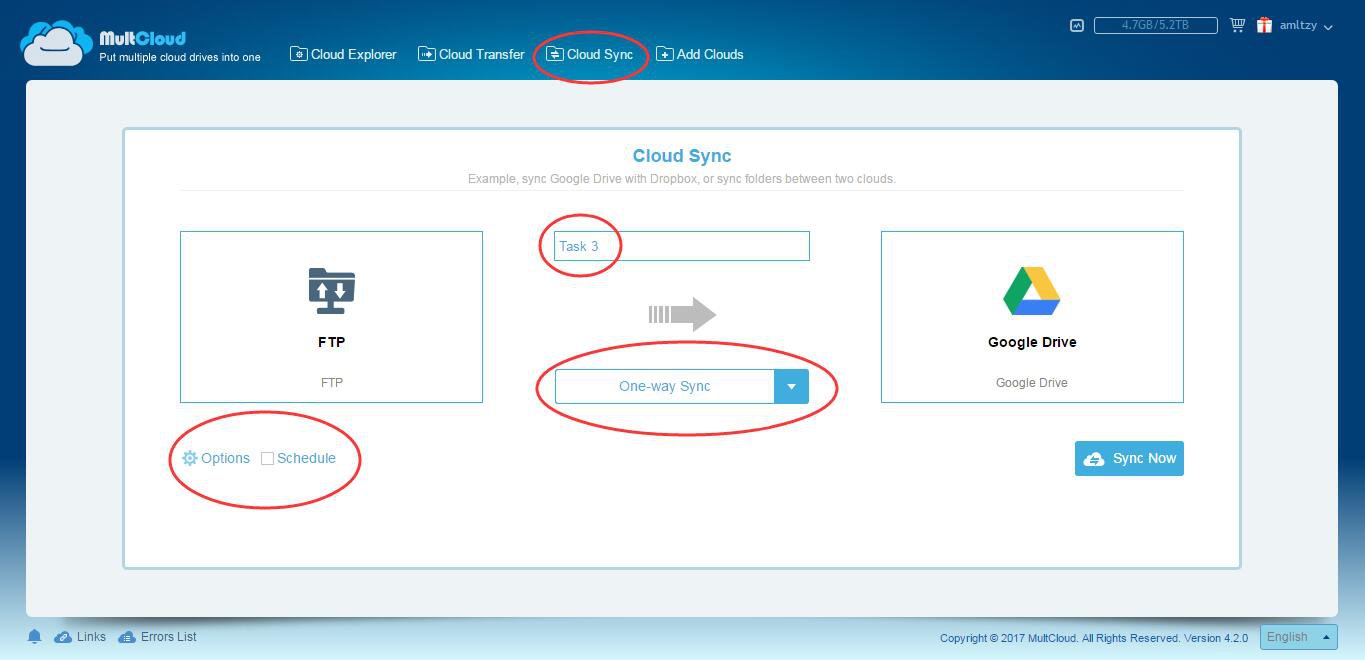Open the Errors List
The image size is (1365, 660).
click(x=157, y=637)
